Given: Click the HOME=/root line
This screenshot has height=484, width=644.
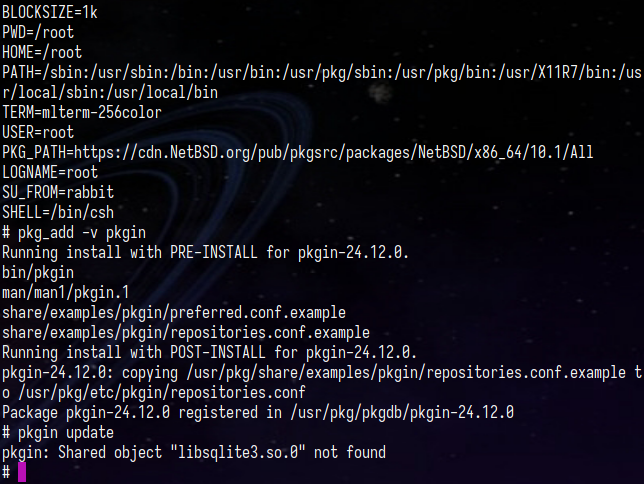Looking at the screenshot, I should pyautogui.click(x=42, y=52).
